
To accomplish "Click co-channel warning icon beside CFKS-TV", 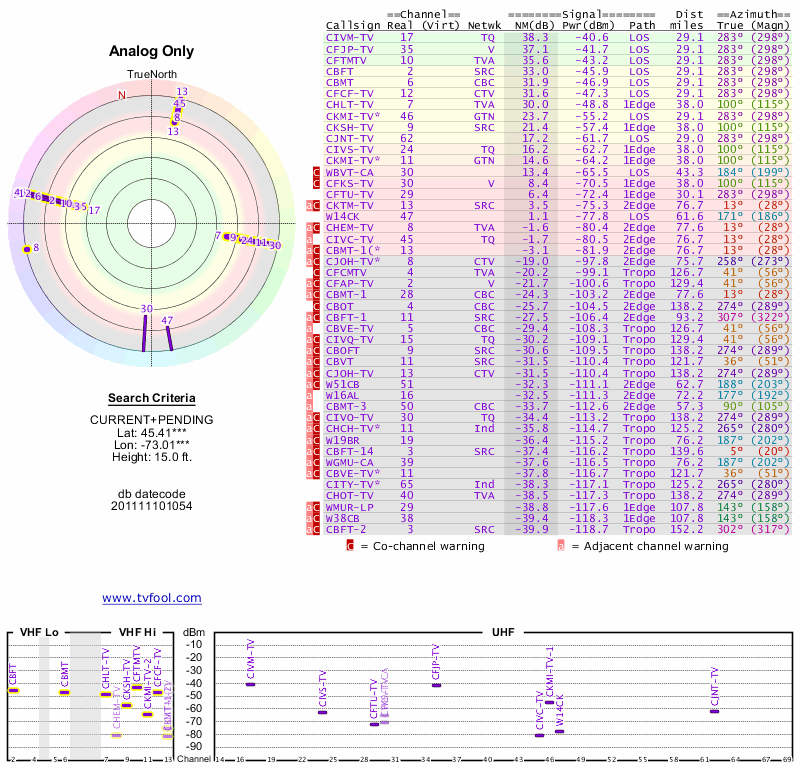I will 316,184.
